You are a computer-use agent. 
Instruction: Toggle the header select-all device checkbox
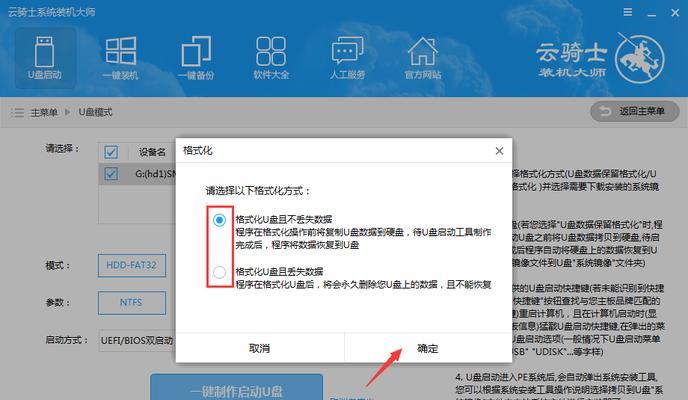point(111,152)
